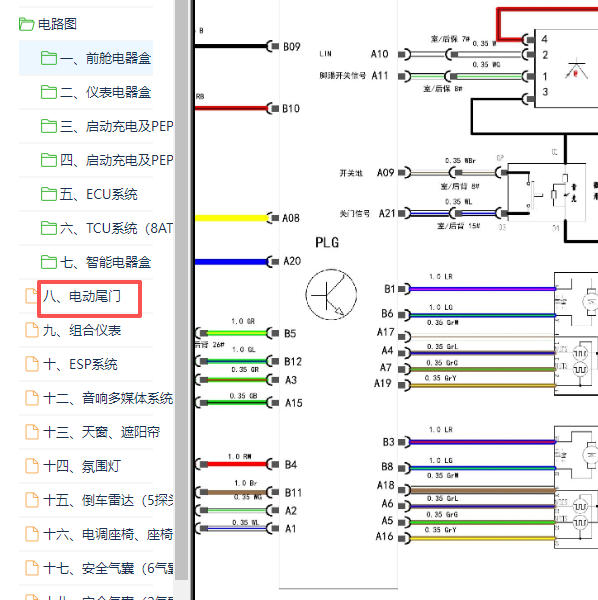Open the 电路图 root folder

tap(57, 24)
